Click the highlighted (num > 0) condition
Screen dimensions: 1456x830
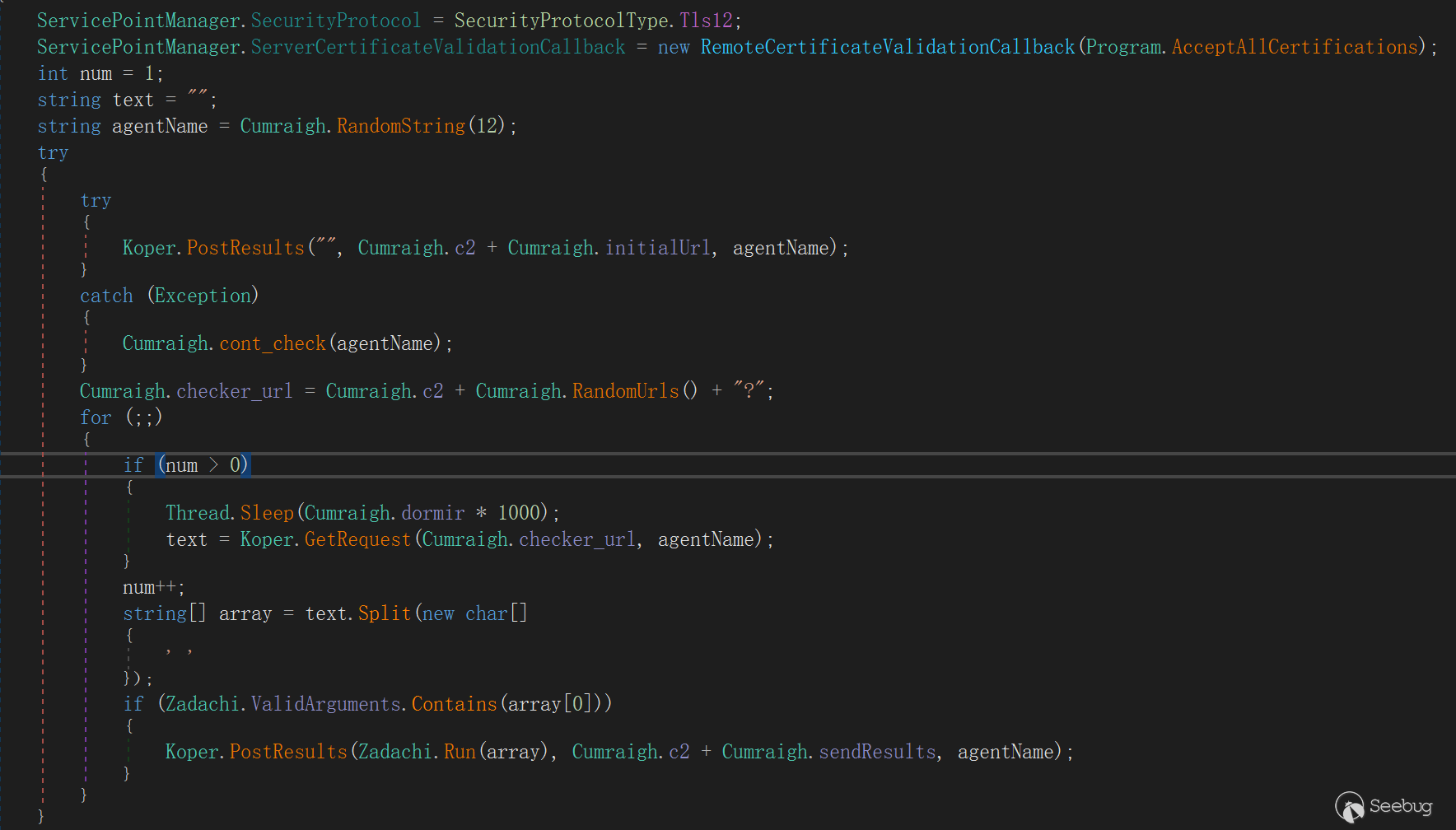[203, 465]
